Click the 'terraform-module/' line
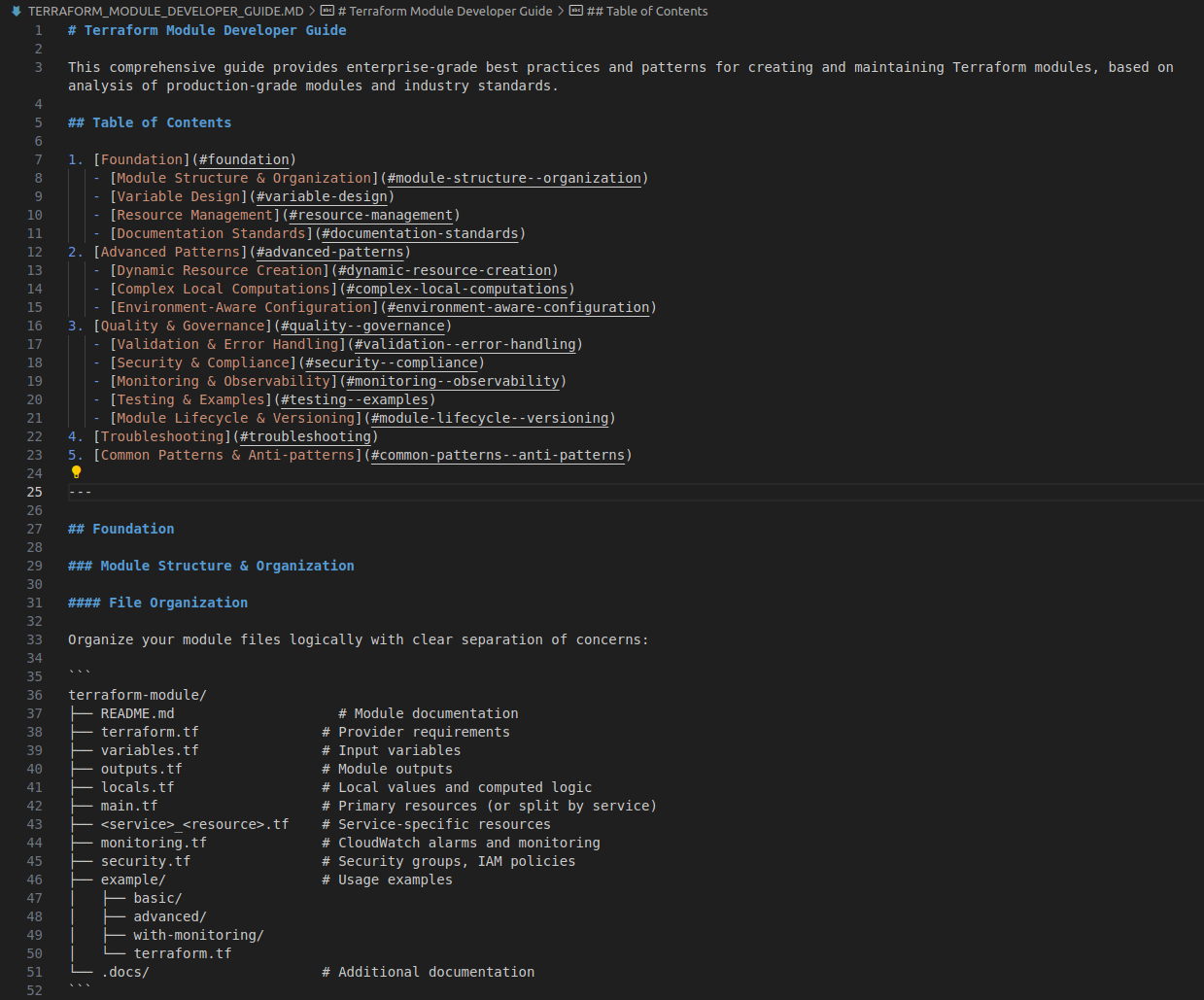 point(137,695)
